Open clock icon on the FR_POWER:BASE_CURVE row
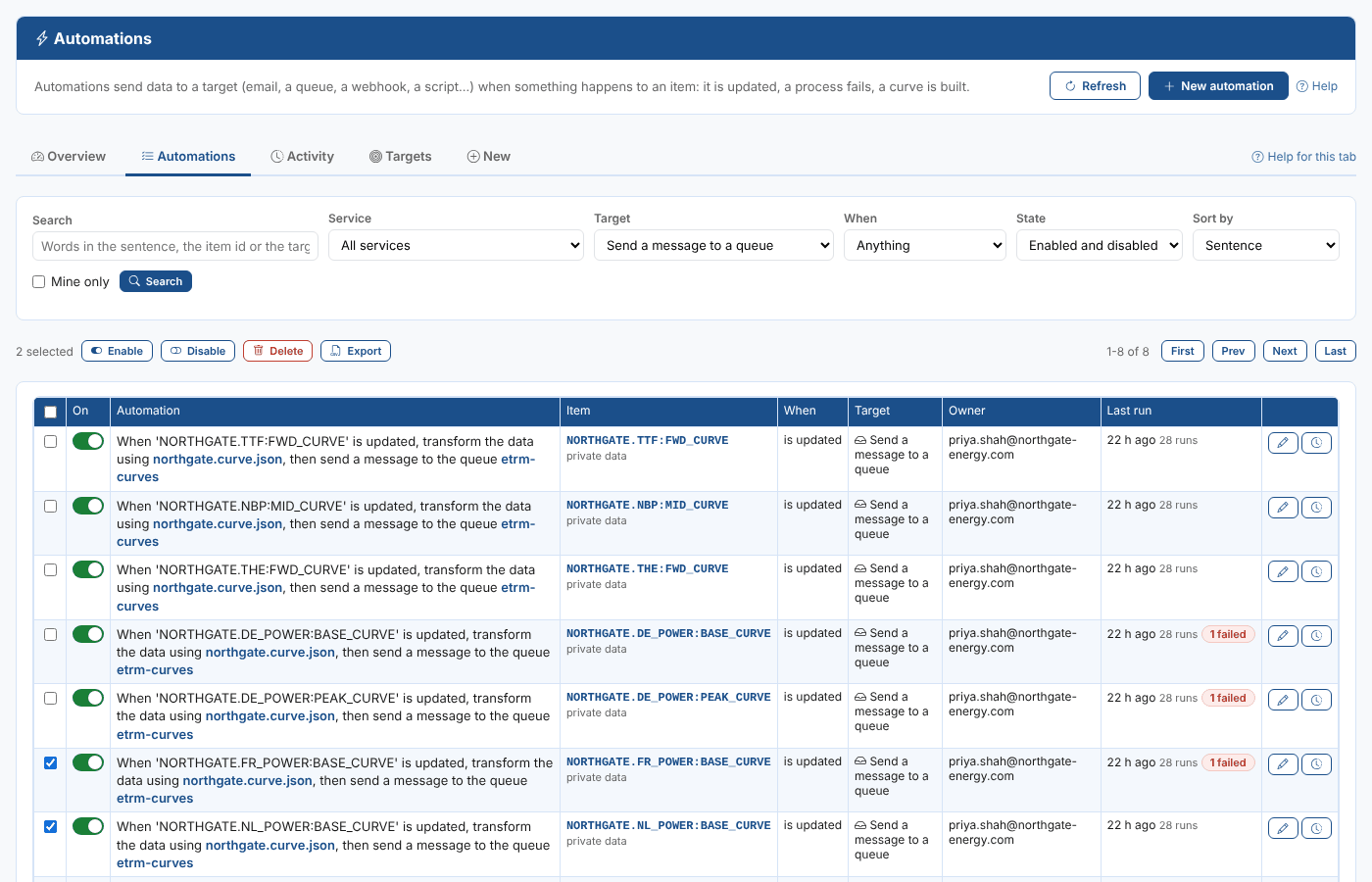This screenshot has height=882, width=1372. 1316,764
